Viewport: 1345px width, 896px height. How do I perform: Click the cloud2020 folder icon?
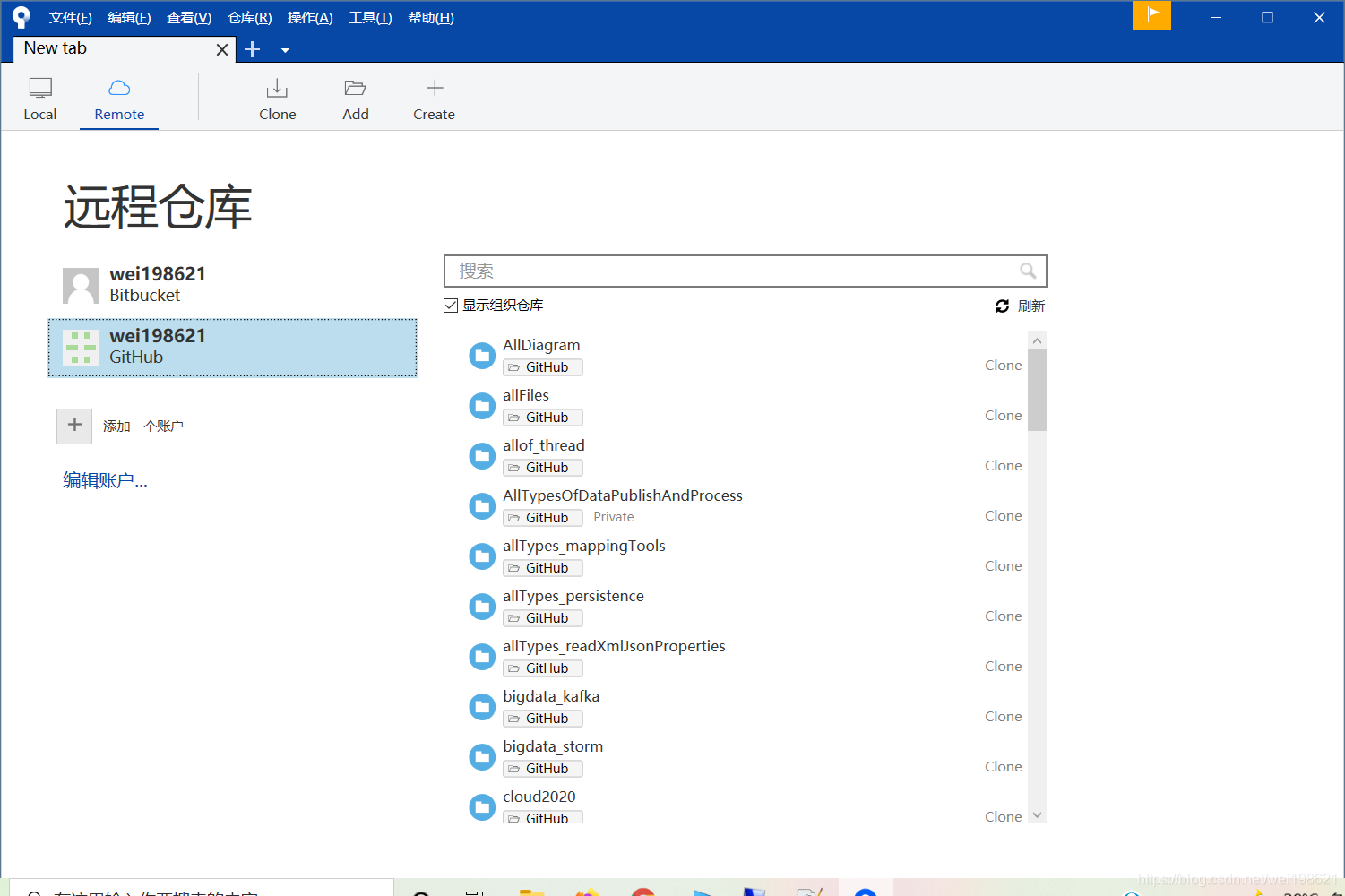point(482,807)
